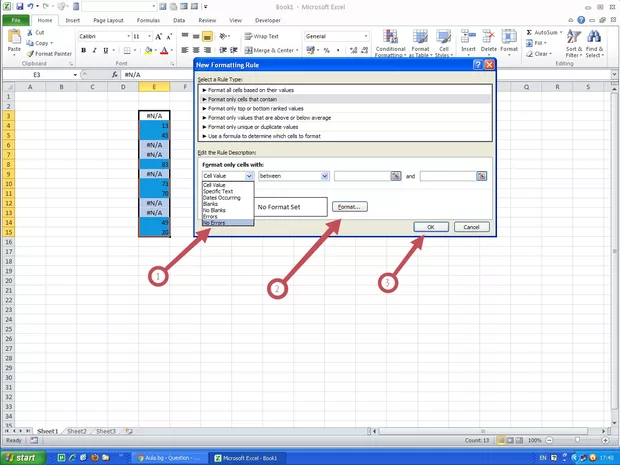Click the zoom slider in status bar

coord(578,440)
